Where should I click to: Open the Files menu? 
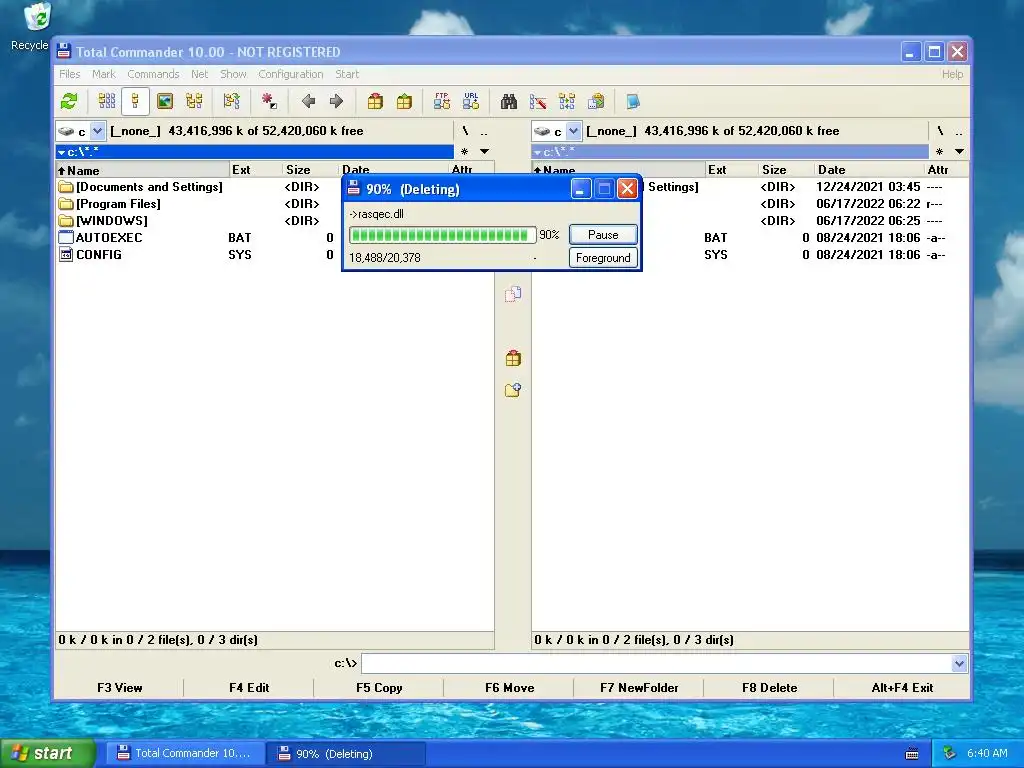(x=69, y=74)
